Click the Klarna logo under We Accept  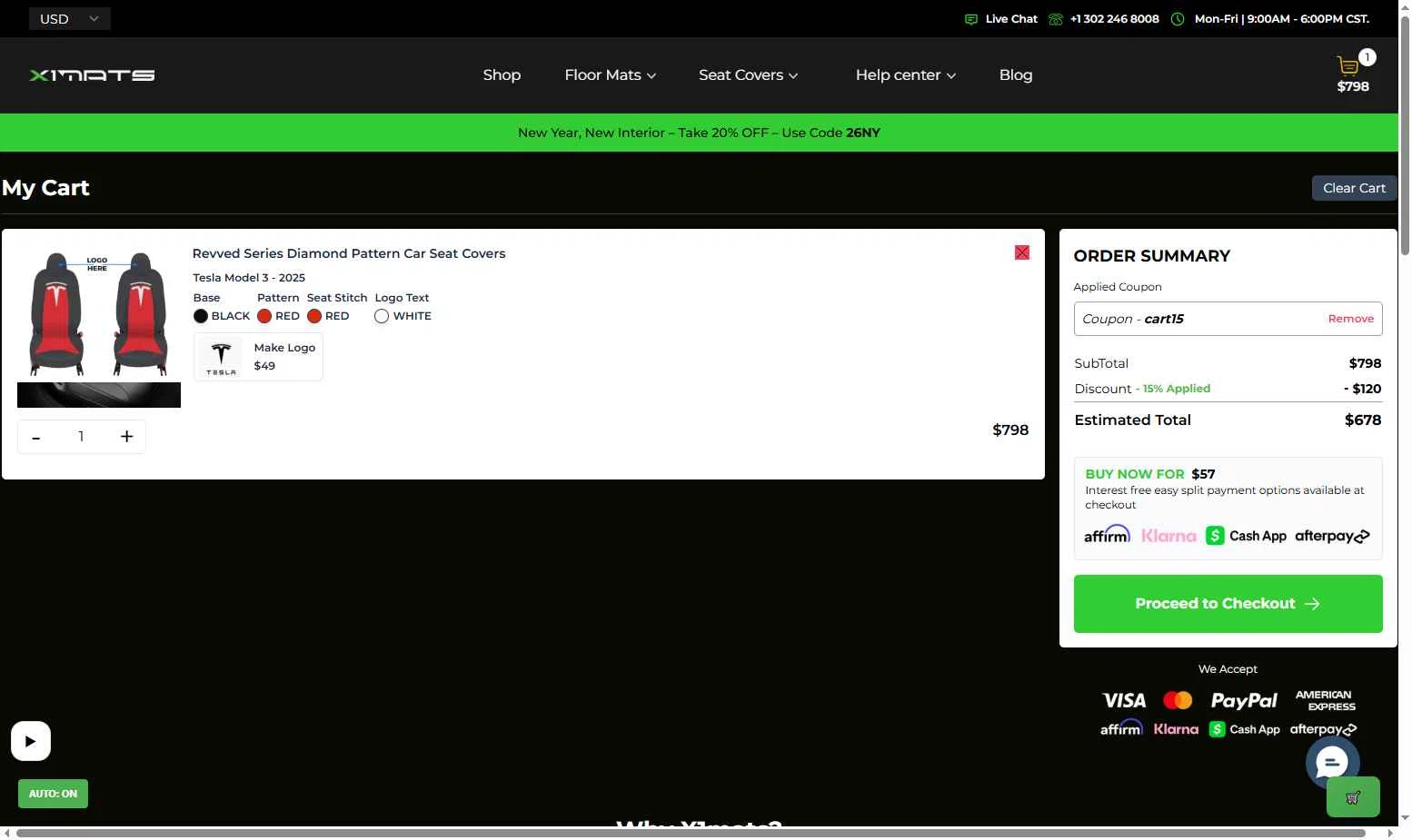pos(1176,729)
